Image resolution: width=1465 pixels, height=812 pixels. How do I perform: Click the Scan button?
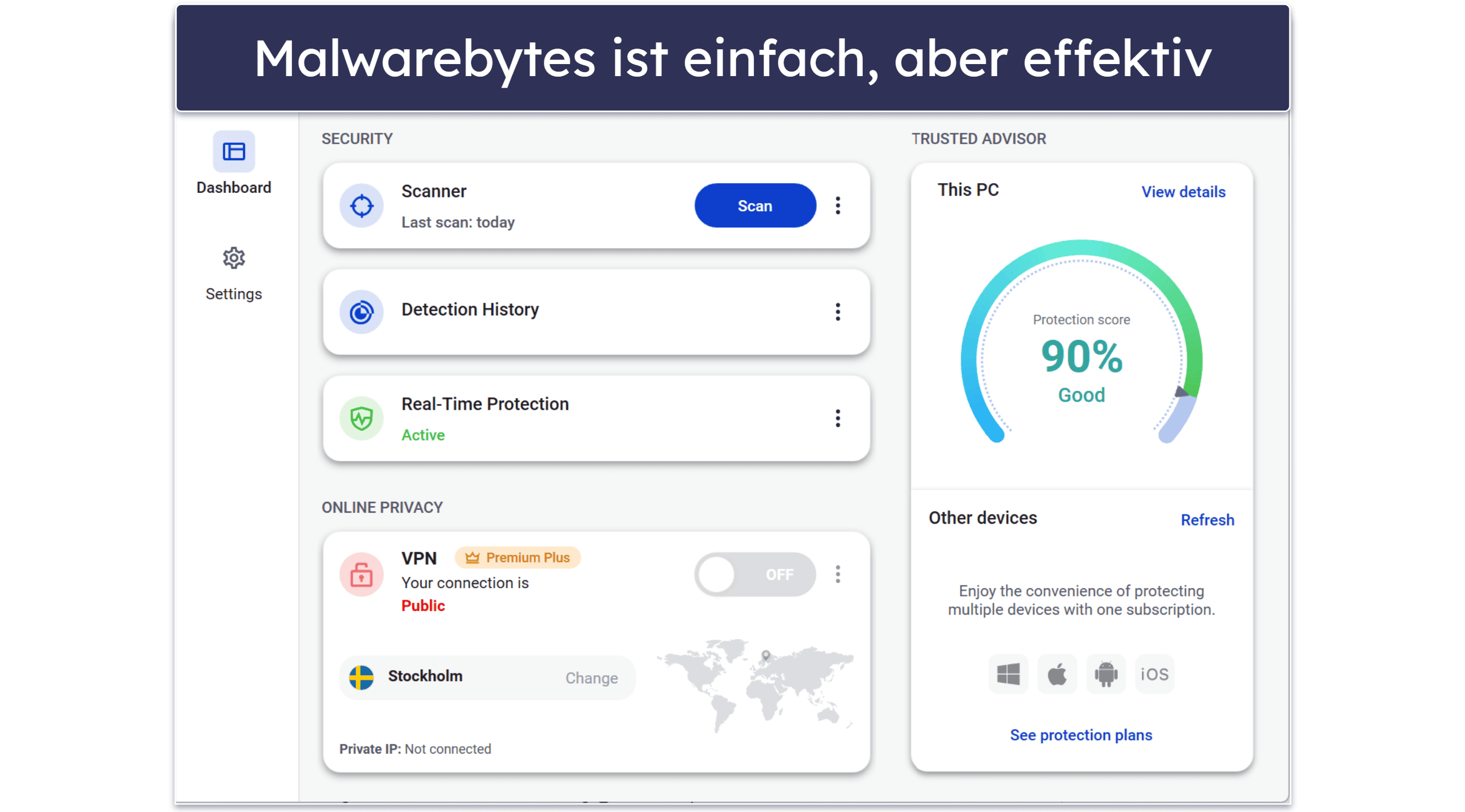pyautogui.click(x=756, y=205)
